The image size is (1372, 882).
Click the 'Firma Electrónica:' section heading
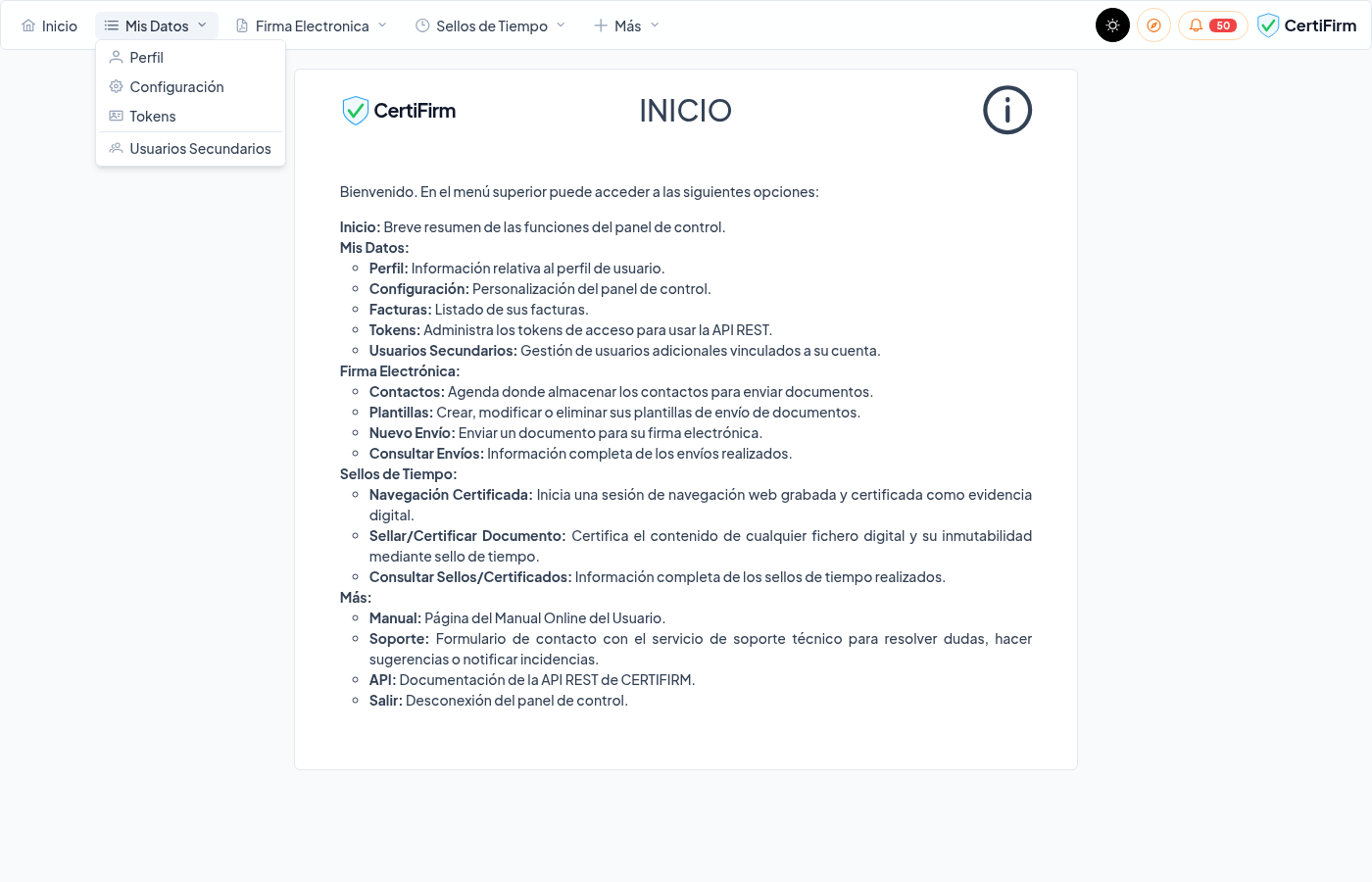[x=400, y=371]
